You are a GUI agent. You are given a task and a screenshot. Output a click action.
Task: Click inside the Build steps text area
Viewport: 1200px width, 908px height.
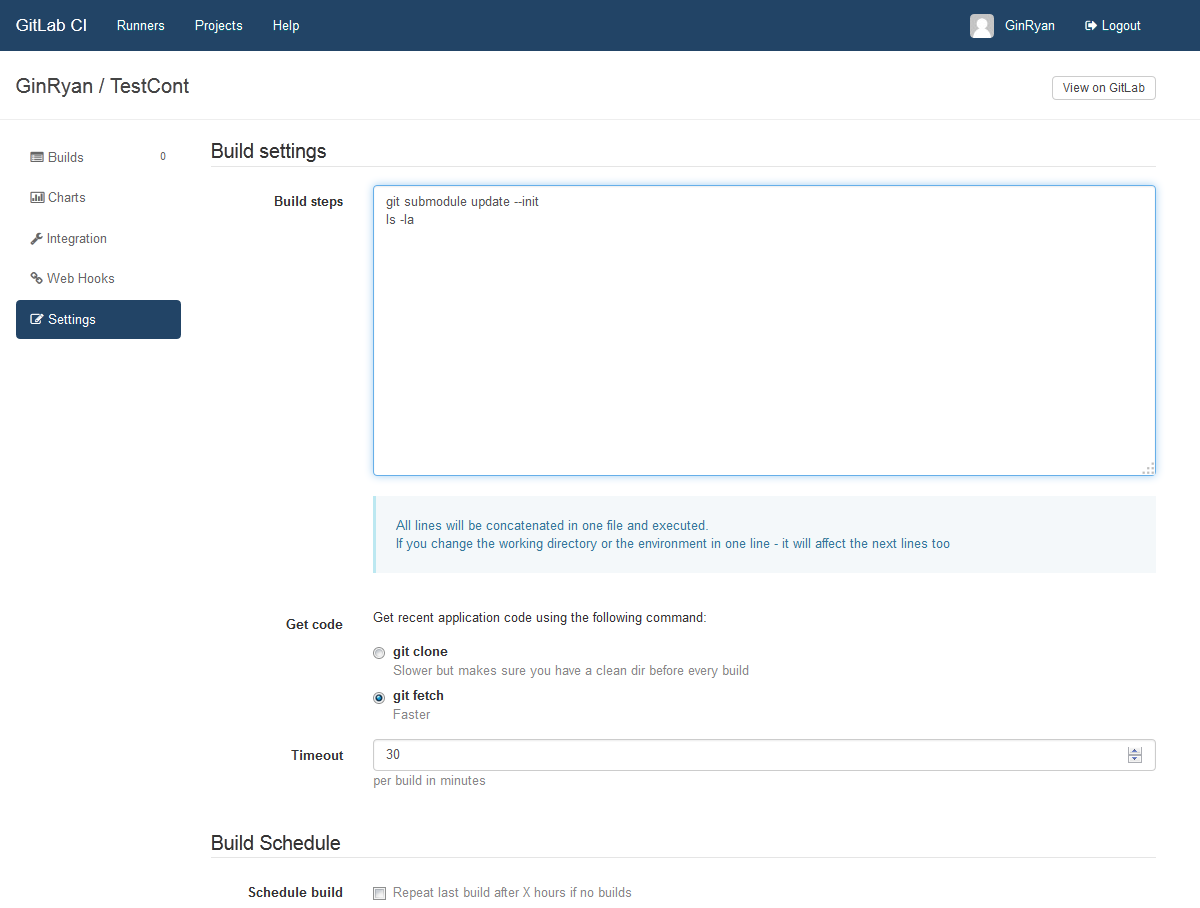(764, 330)
